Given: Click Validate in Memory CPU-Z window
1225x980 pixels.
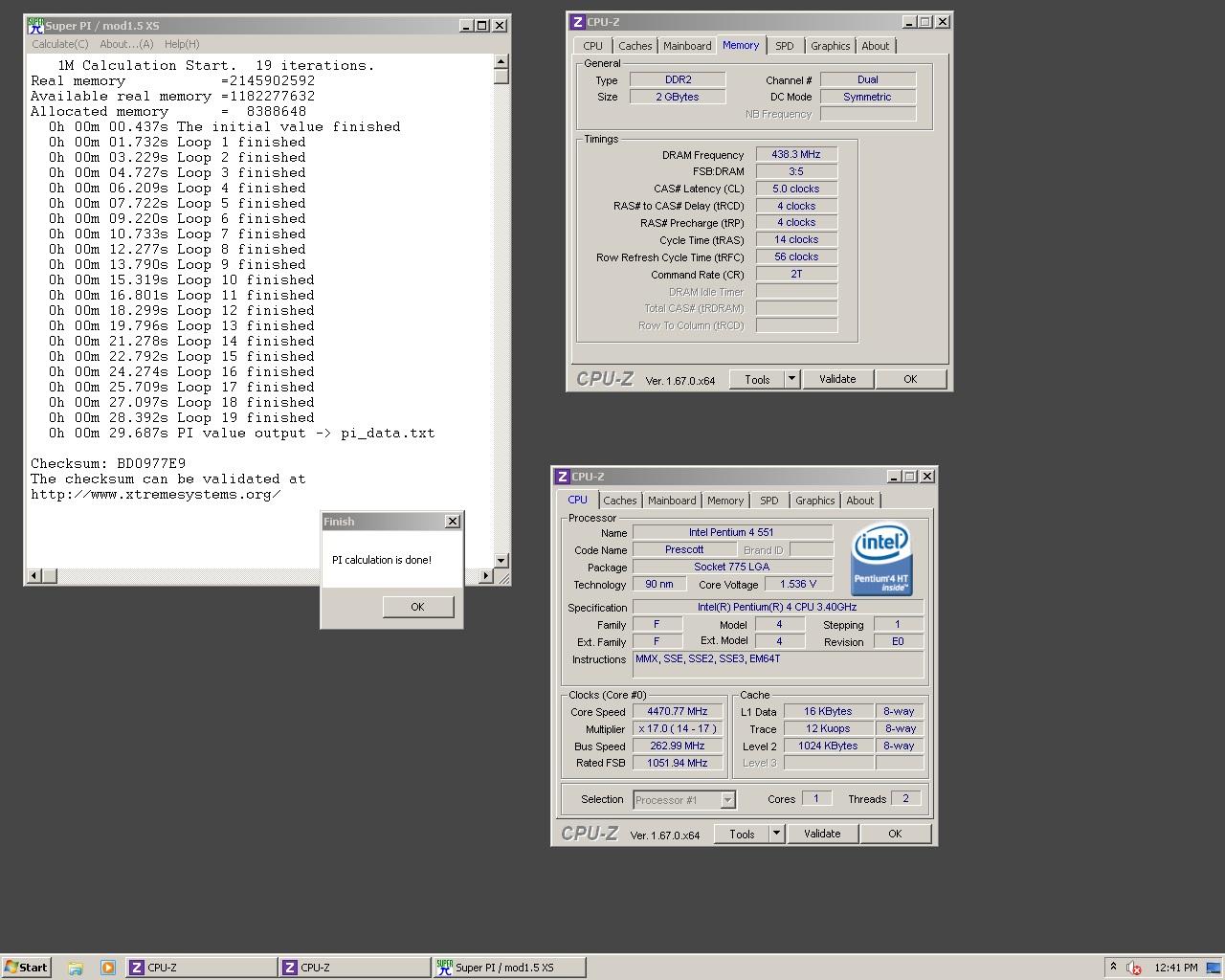Looking at the screenshot, I should [x=837, y=380].
